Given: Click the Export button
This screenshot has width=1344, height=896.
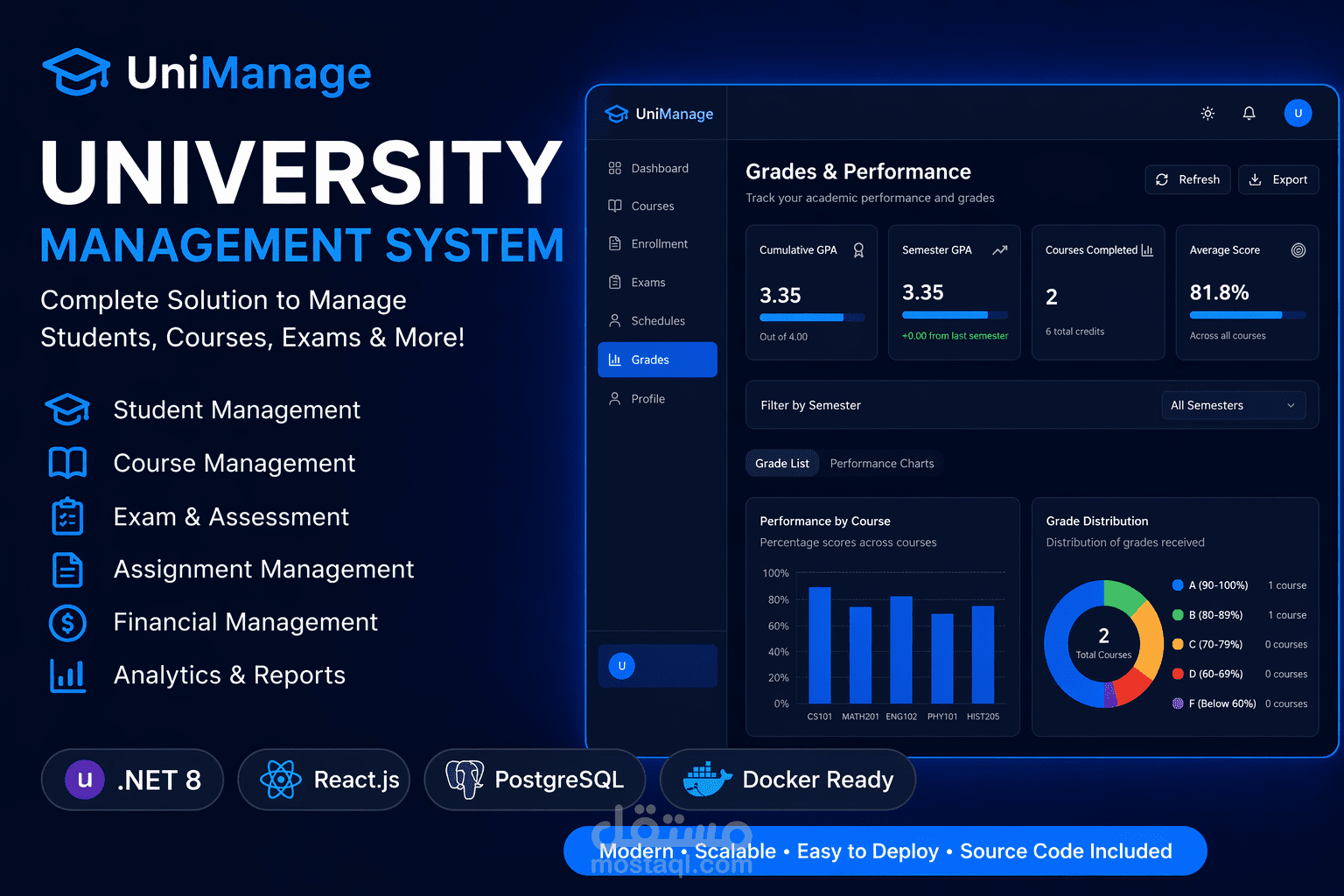Looking at the screenshot, I should coord(1278,179).
